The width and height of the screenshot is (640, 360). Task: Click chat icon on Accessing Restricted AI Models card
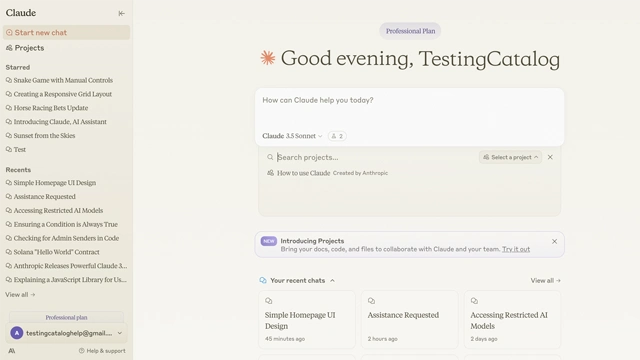coord(474,301)
